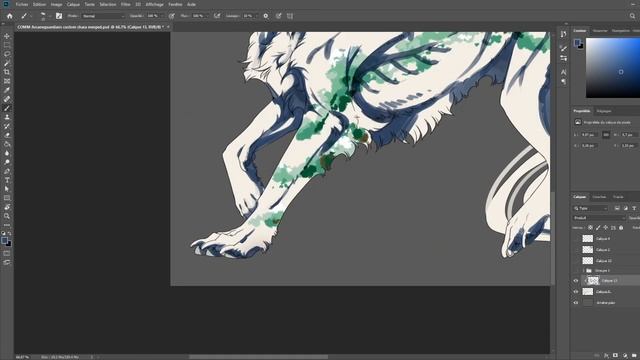Click the Color panel foreground swatch
This screenshot has width=640, height=360.
pyautogui.click(x=578, y=42)
